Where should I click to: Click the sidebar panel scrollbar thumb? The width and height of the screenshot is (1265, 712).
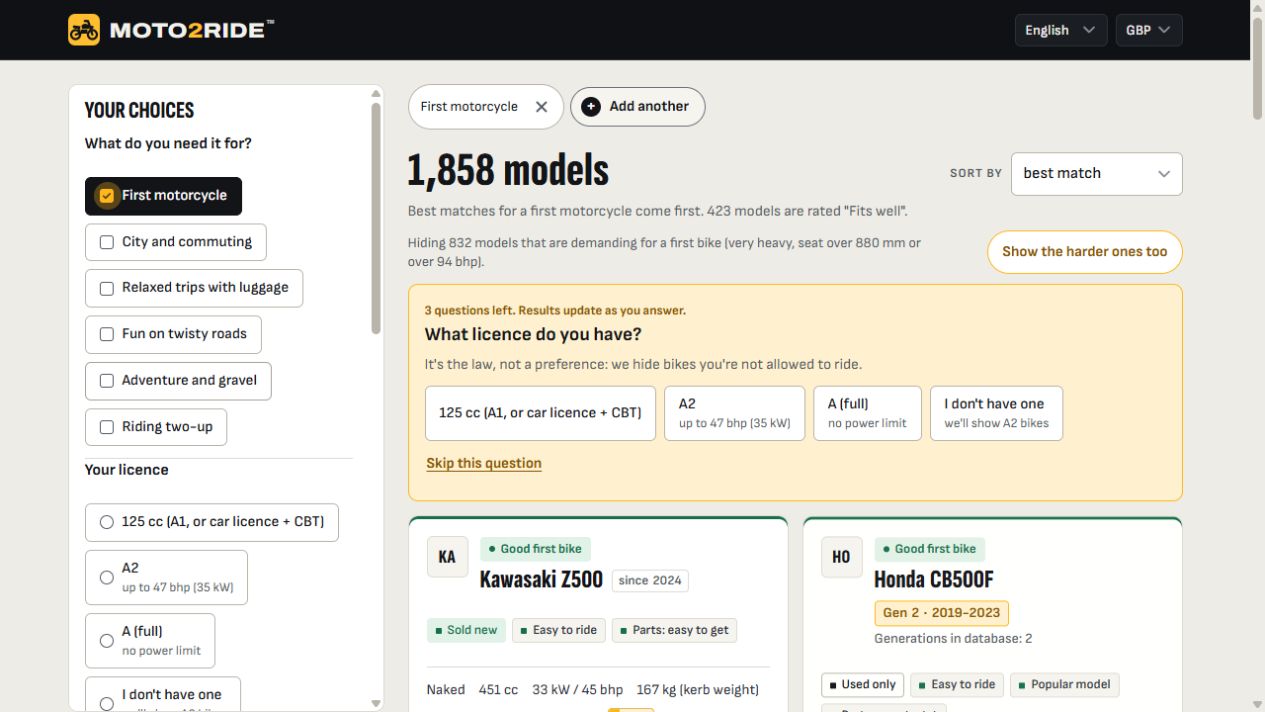pyautogui.click(x=376, y=218)
